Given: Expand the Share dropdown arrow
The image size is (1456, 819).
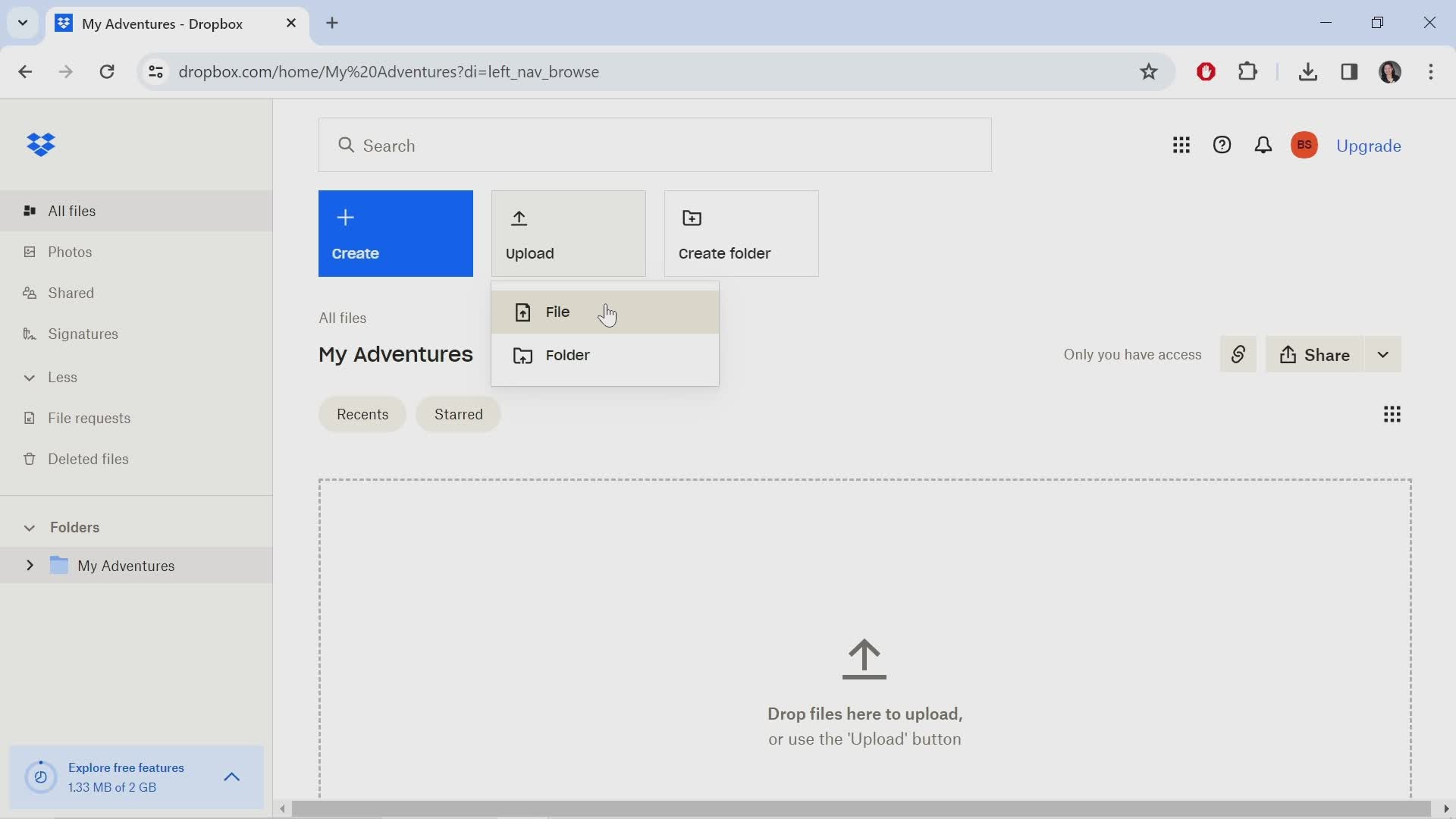Looking at the screenshot, I should [1383, 354].
